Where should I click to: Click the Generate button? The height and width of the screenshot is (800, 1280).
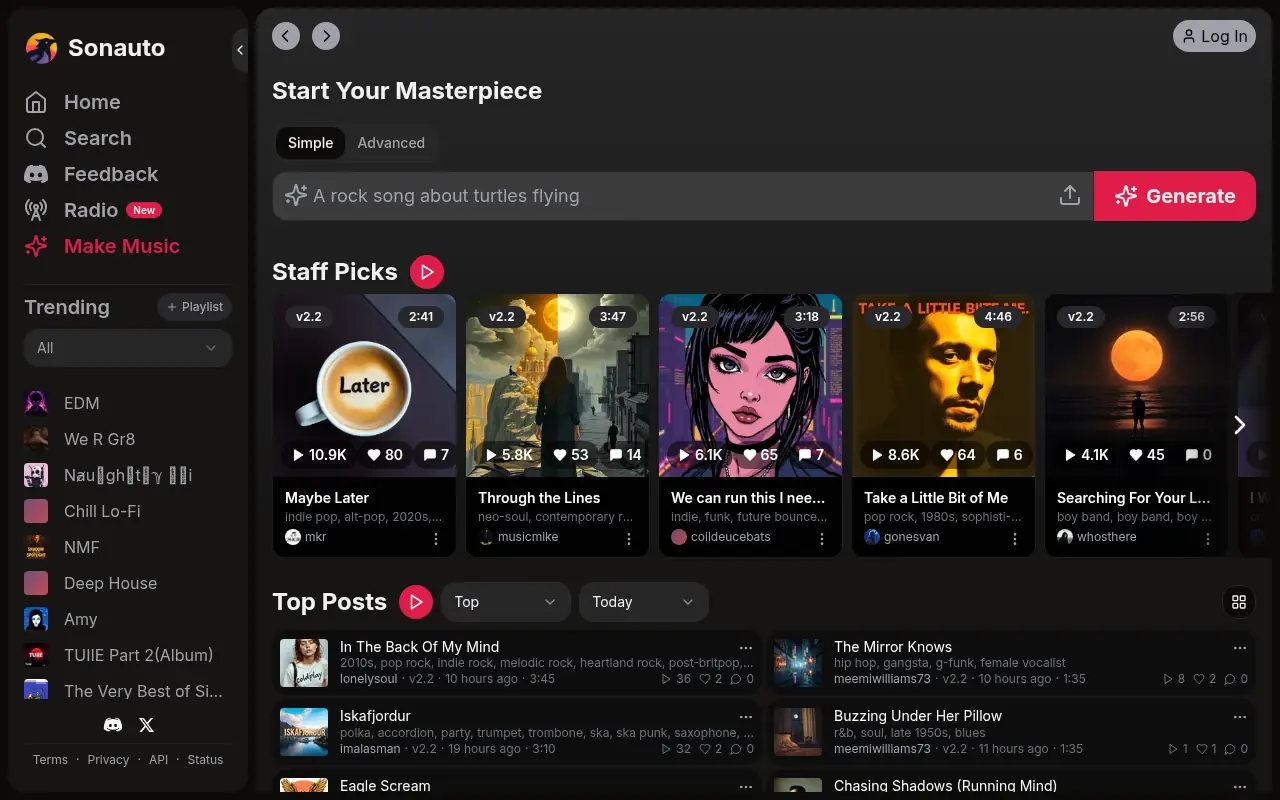tap(1175, 195)
